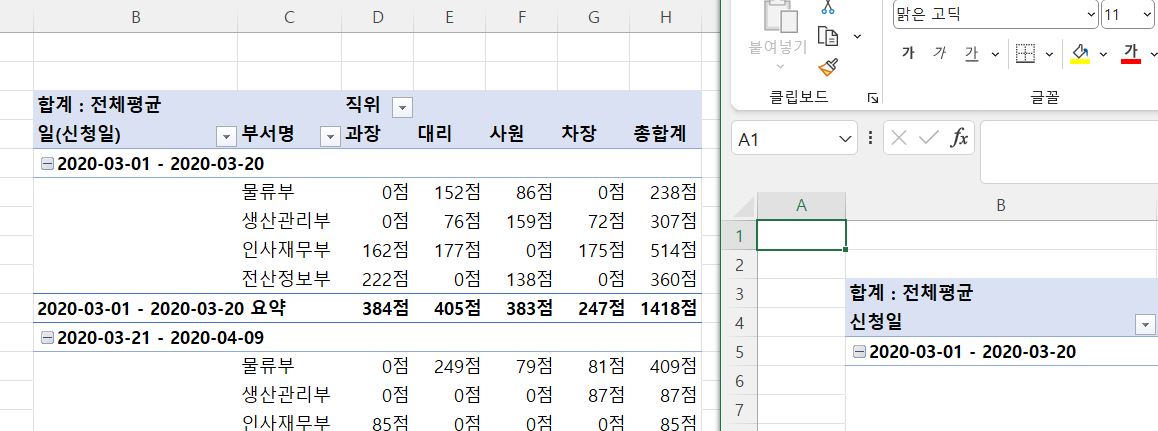Toggle bold formatting in font group
The width and height of the screenshot is (1158, 431).
coord(908,54)
